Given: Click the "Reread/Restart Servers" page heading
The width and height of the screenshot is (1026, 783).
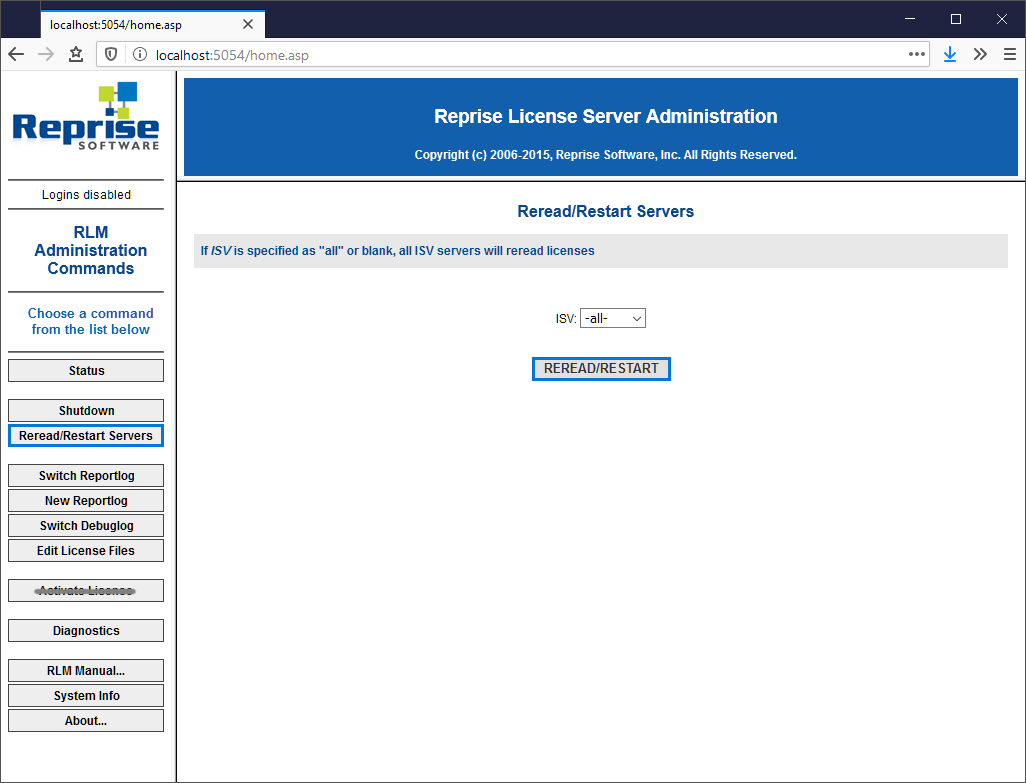Looking at the screenshot, I should click(x=605, y=211).
